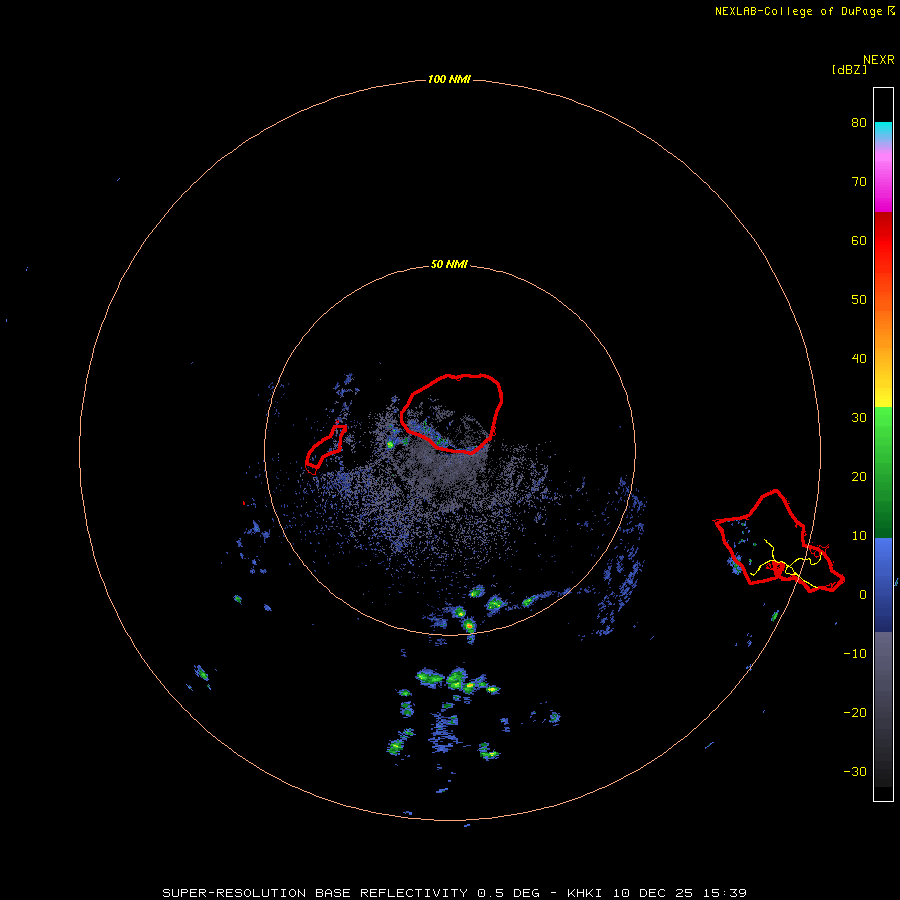The height and width of the screenshot is (900, 900).
Task: Click the KHKI radar site identifier
Action: click(587, 893)
